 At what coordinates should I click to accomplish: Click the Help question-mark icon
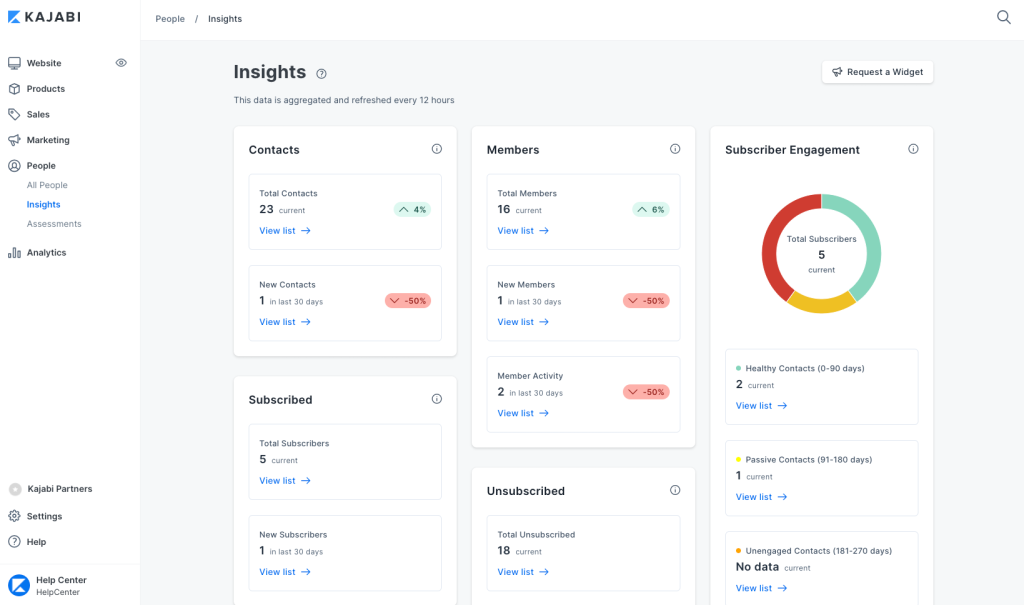[x=14, y=542]
